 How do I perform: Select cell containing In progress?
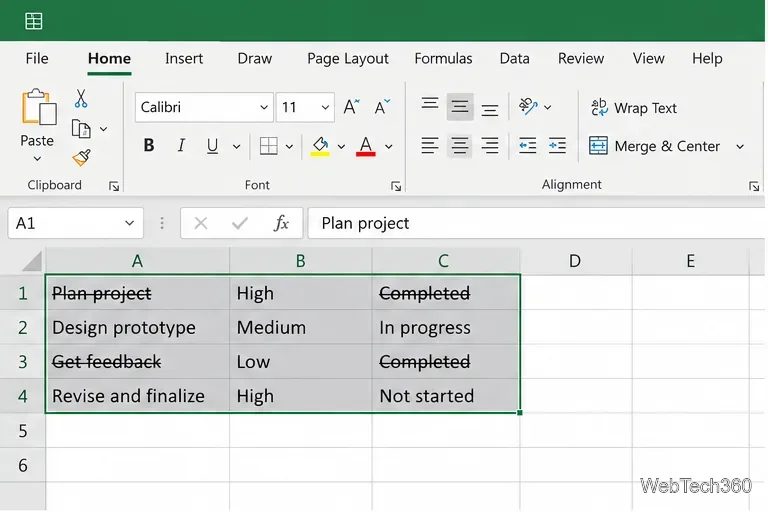click(446, 327)
